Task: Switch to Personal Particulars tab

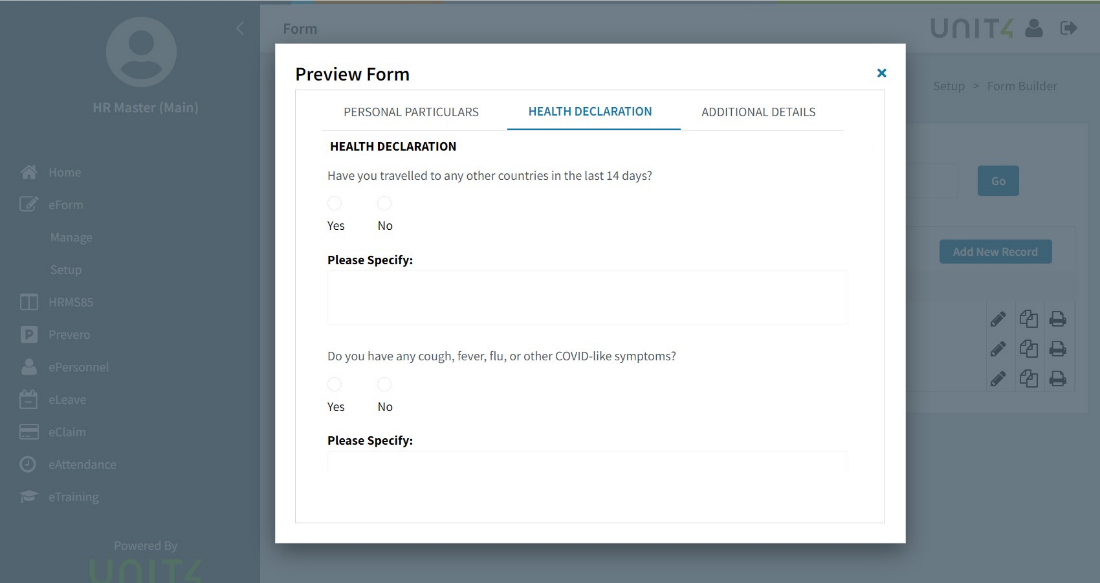Action: pyautogui.click(x=411, y=112)
